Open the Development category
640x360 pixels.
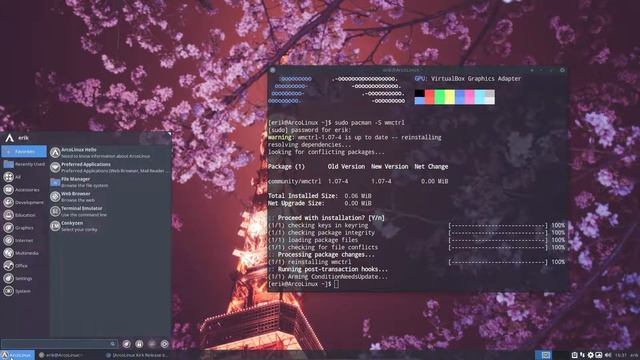(x=24, y=202)
